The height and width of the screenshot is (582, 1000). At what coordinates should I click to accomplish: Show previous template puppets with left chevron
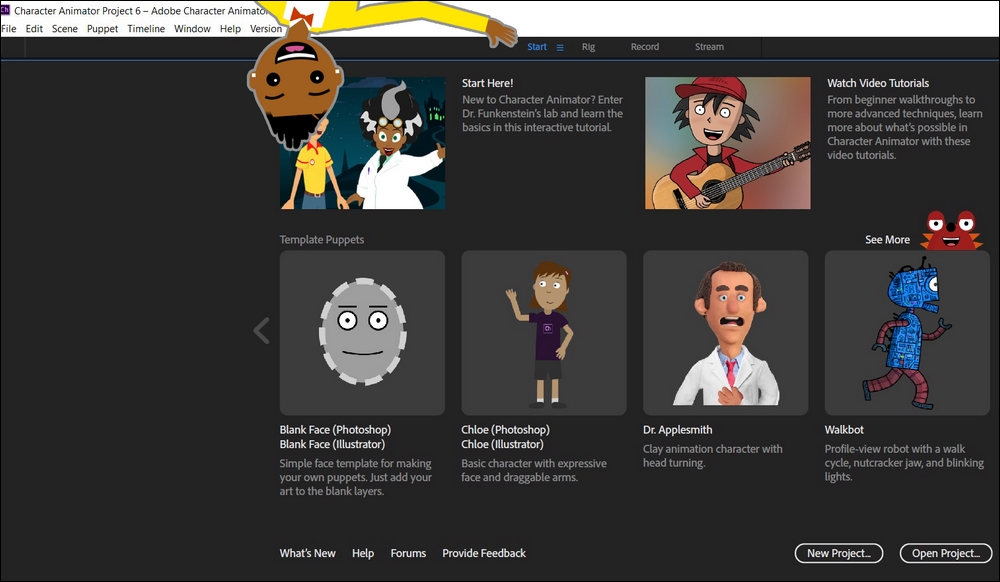(x=261, y=331)
